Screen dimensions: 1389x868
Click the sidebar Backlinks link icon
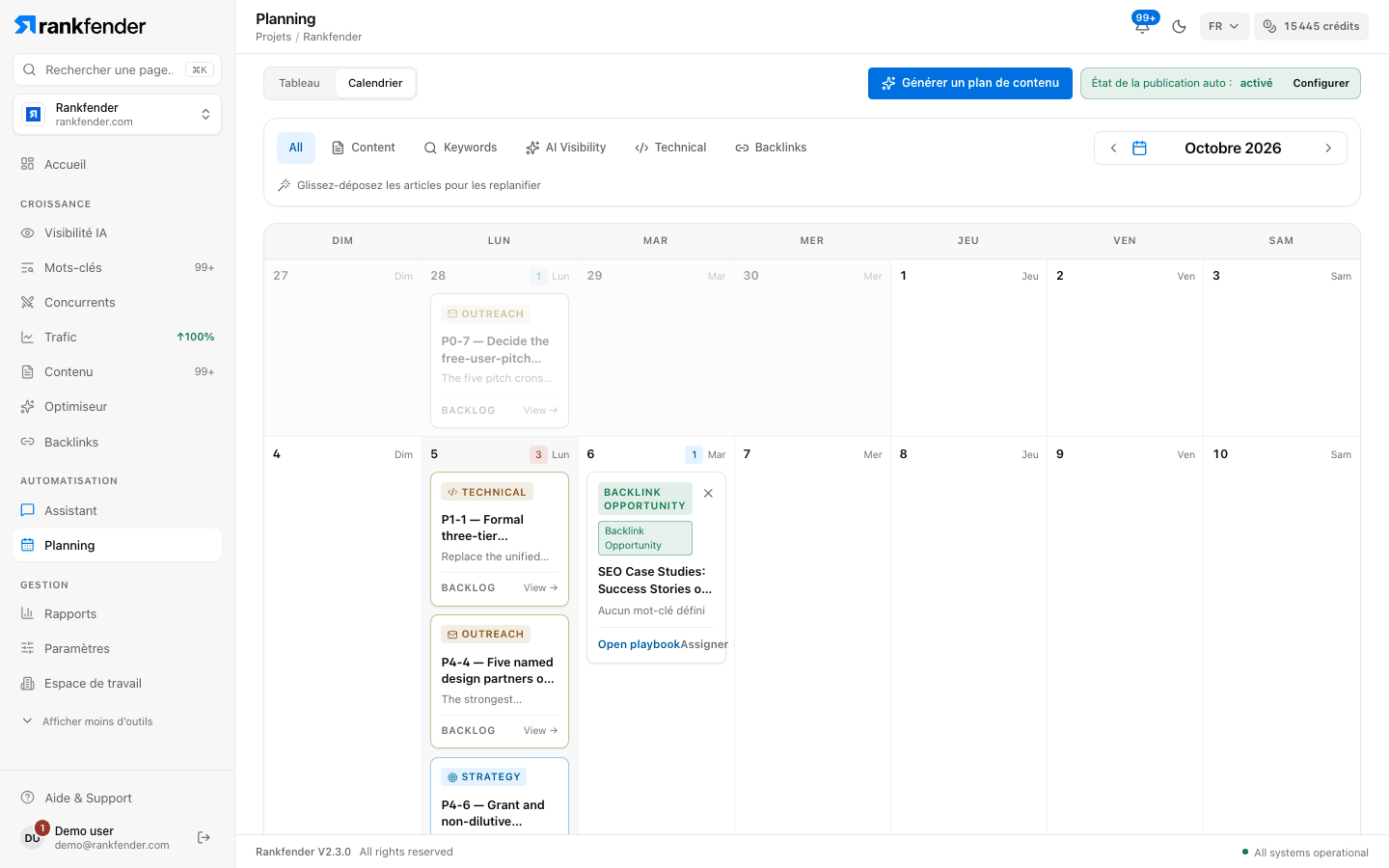tap(28, 442)
